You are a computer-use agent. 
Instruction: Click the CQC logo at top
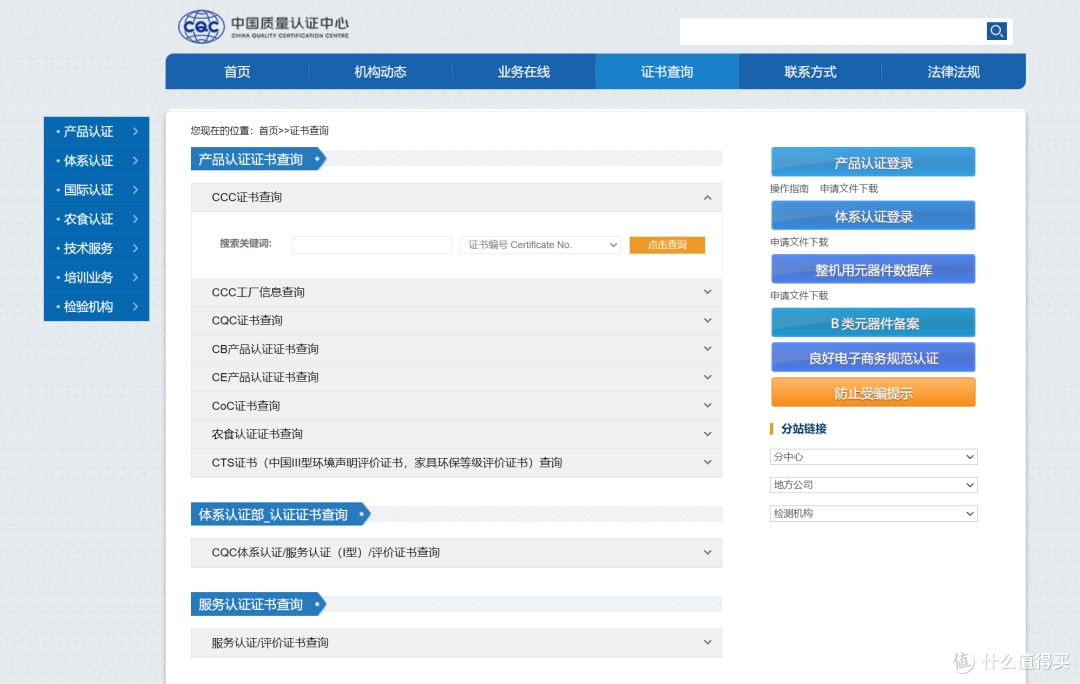[201, 27]
